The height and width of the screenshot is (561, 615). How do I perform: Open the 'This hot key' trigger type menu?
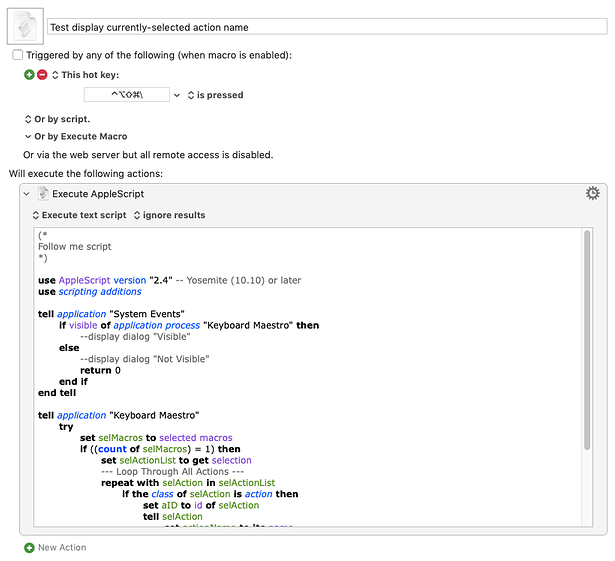point(86,75)
